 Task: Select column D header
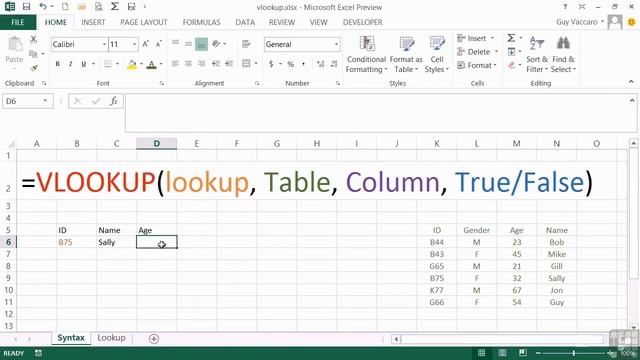(157, 144)
